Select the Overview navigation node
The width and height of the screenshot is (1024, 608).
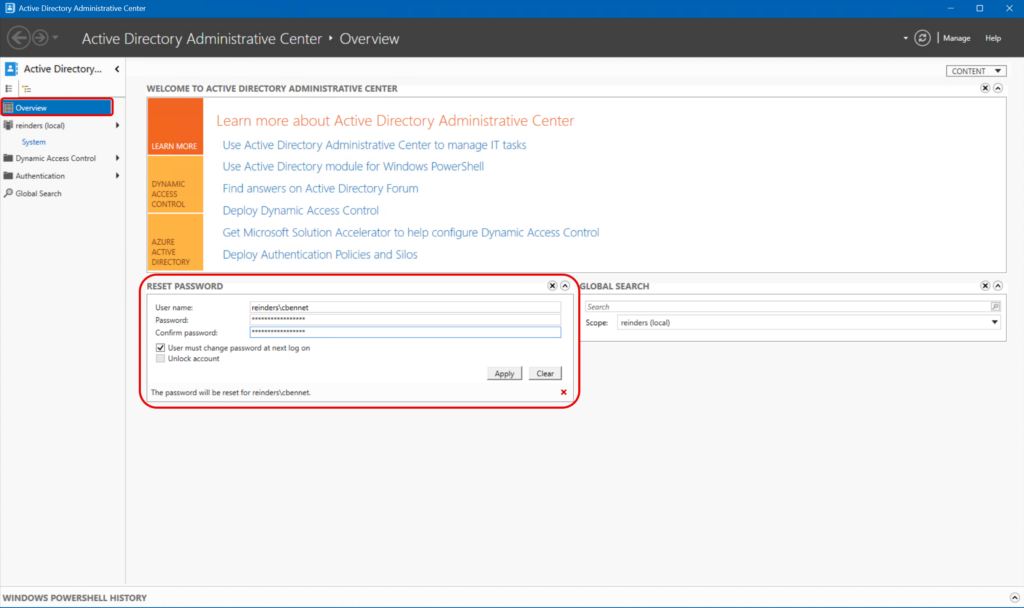(57, 107)
